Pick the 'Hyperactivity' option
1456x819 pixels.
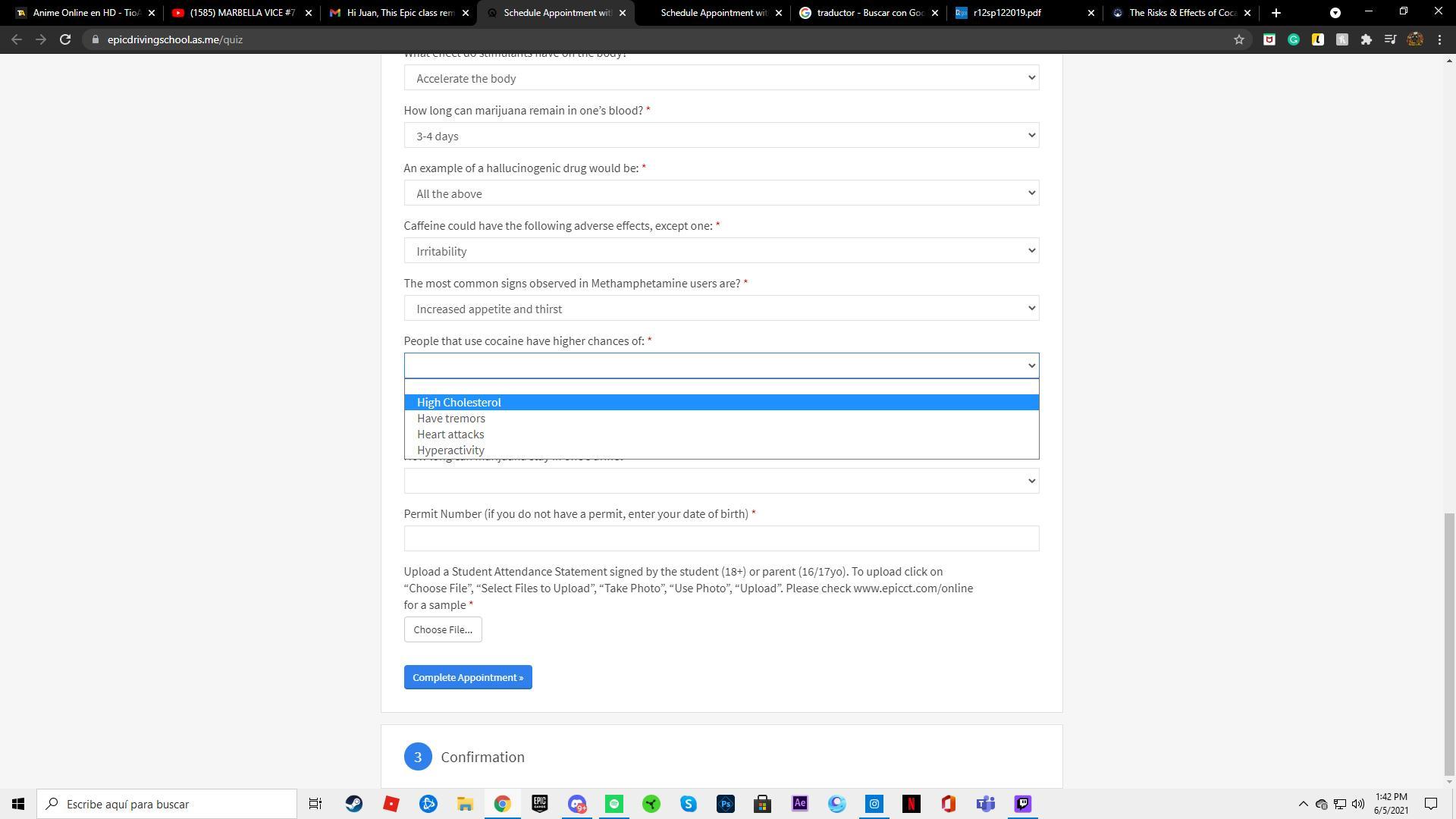point(450,450)
